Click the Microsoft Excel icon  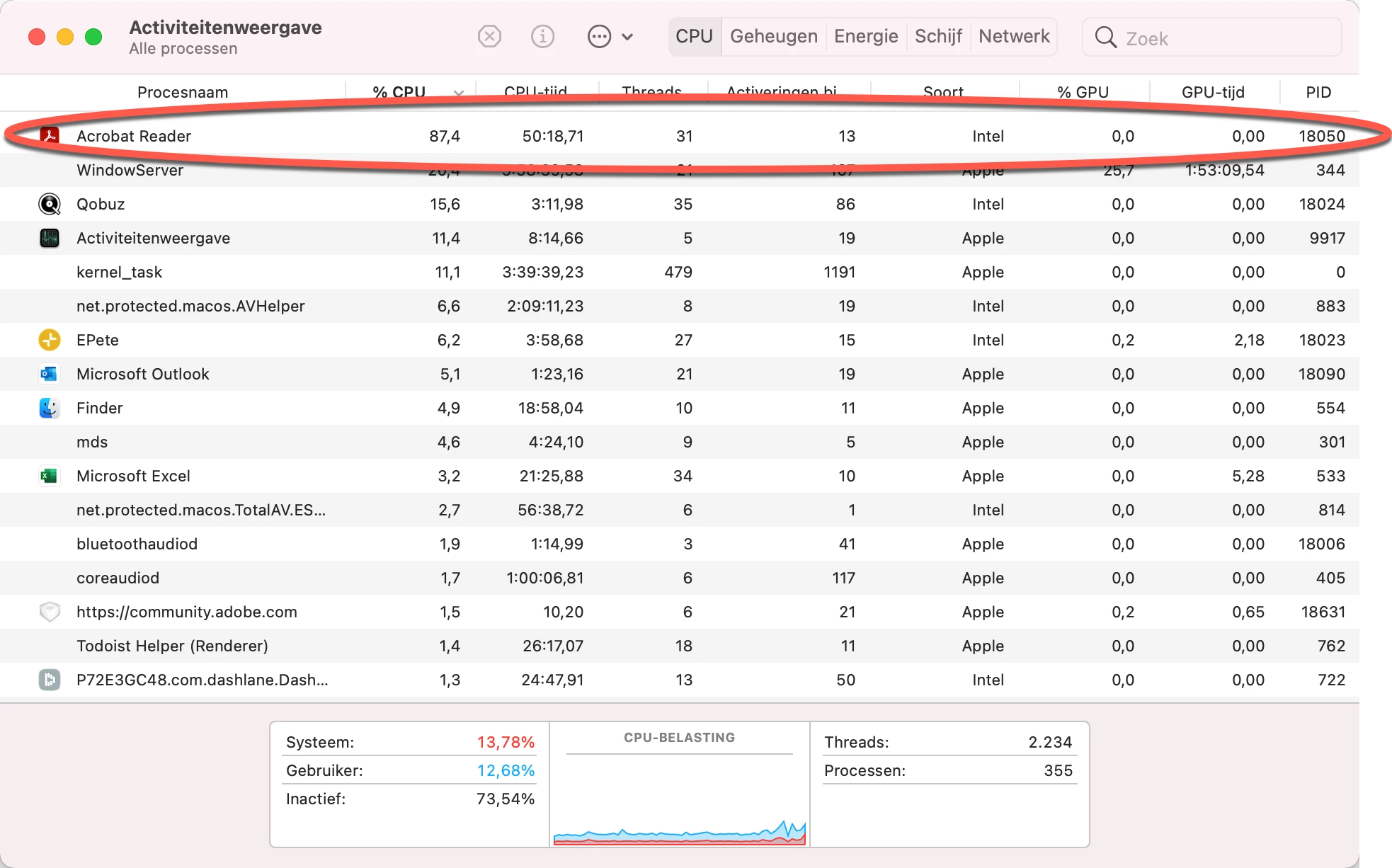pos(50,476)
